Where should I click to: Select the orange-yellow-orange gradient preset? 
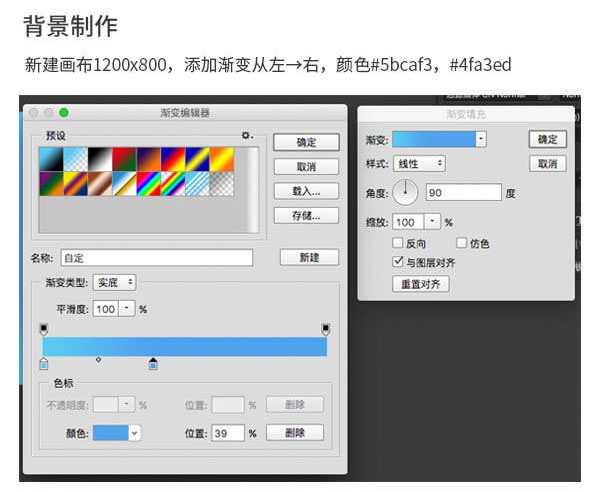pos(222,159)
